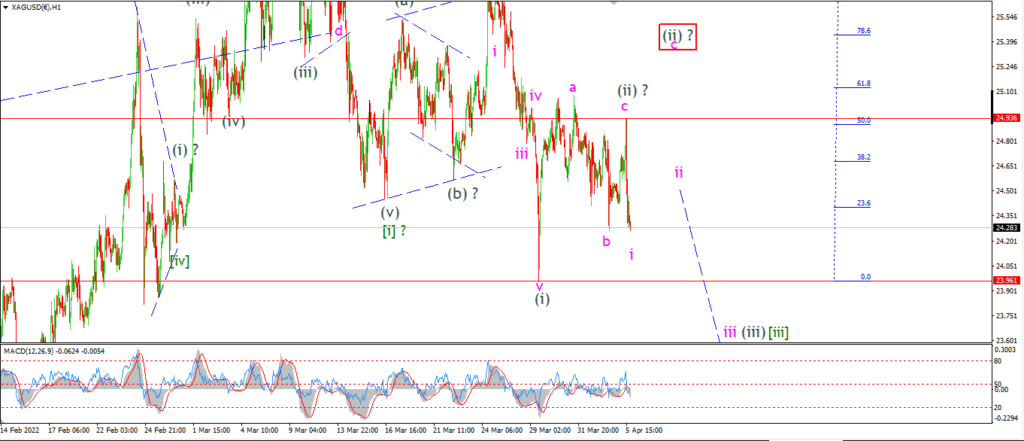This screenshot has width=1024, height=441.
Task: Select the pink ii projection label
Action: pos(679,172)
